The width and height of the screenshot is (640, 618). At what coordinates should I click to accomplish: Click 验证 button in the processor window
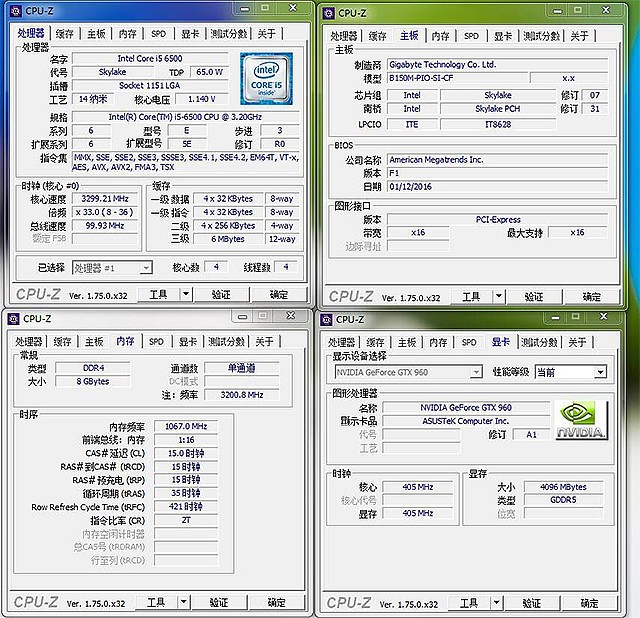(221, 294)
